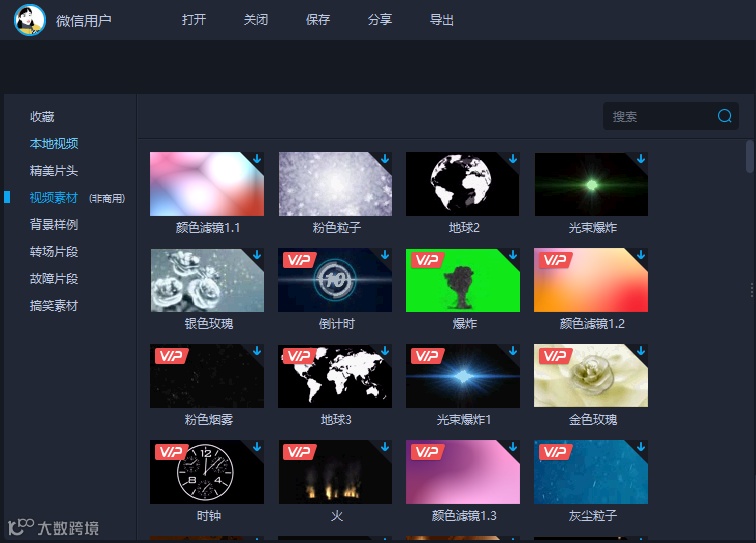Click the vertical scrollbar thumb
This screenshot has height=543, width=756.
pyautogui.click(x=750, y=156)
